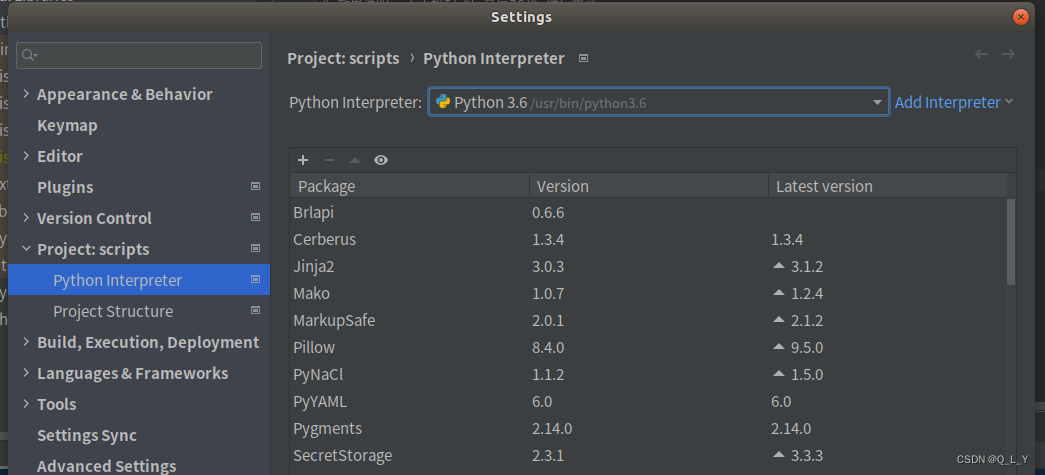Toggle the show early releases eye icon
This screenshot has width=1045, height=475.
(381, 160)
